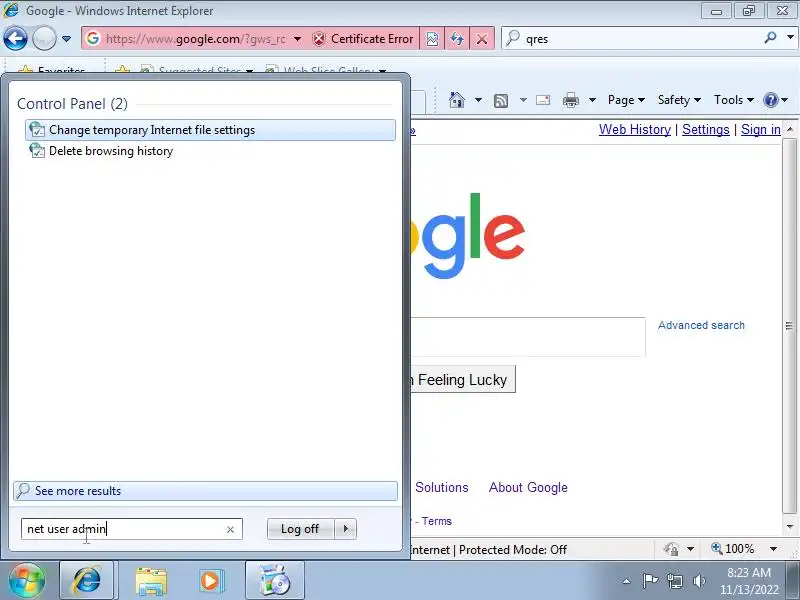
Task: Expand the Print options dropdown arrow
Action: [592, 100]
